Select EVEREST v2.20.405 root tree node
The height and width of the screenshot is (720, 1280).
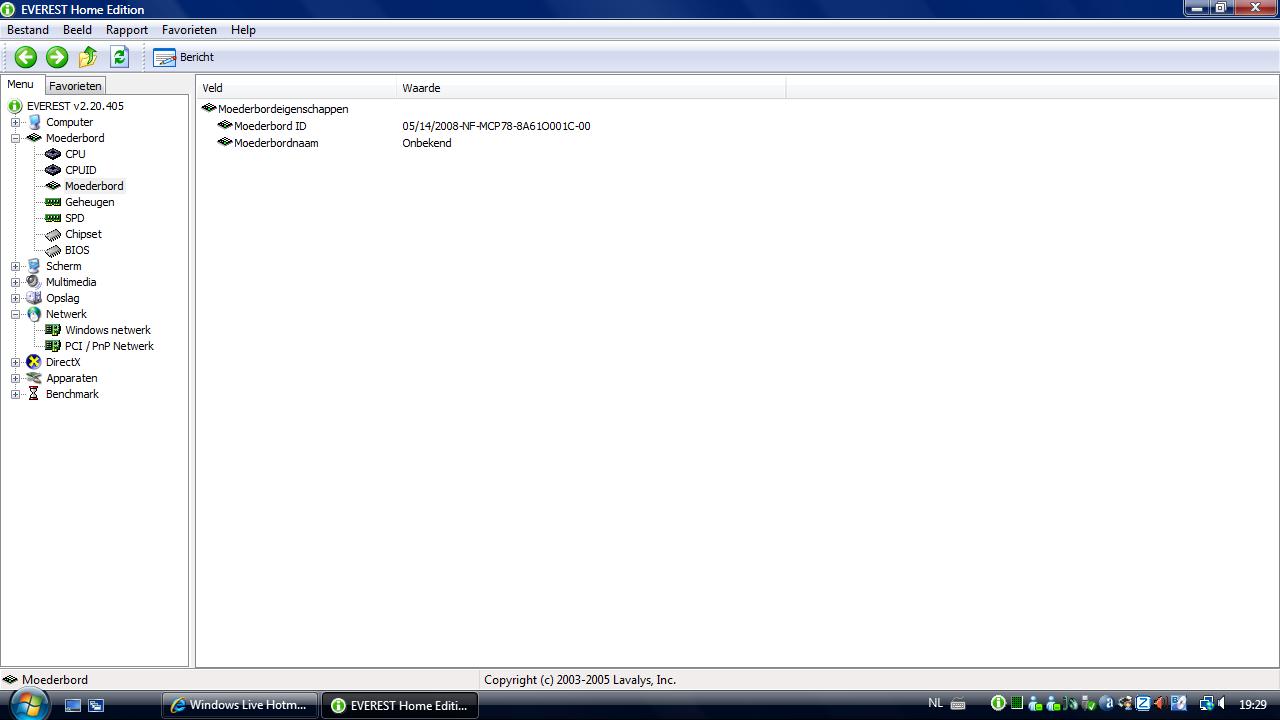(x=75, y=106)
